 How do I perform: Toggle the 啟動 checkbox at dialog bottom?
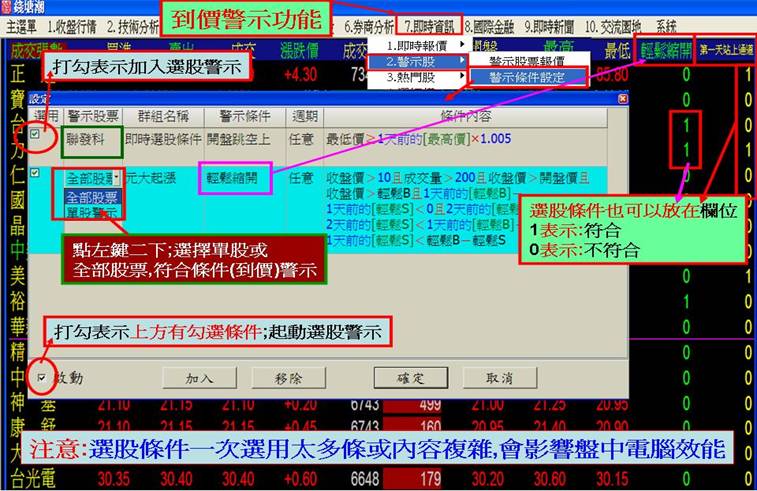41,378
